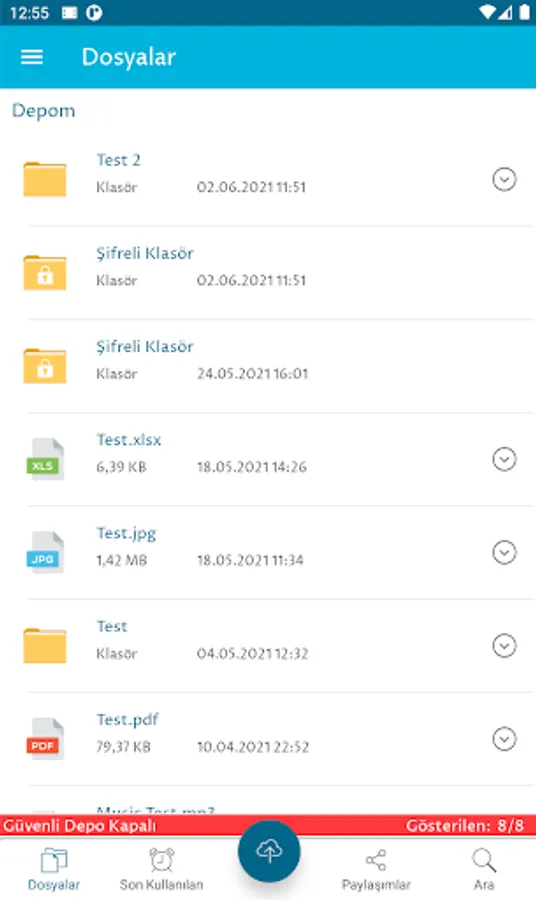536x900 pixels.
Task: Open the locked Şifreli Klasör dated 02.06.2021
Action: [x=45, y=273]
